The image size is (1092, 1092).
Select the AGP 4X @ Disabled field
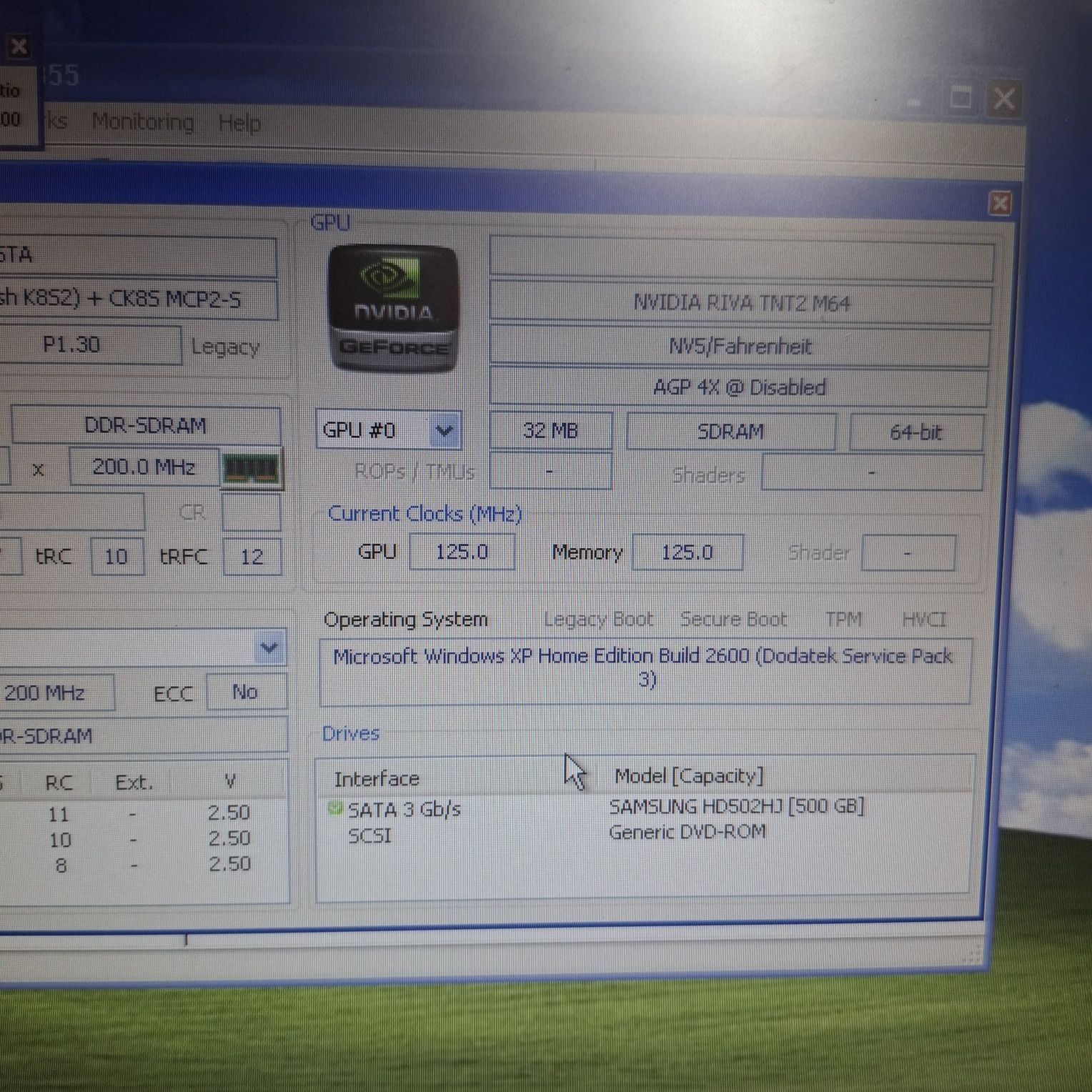tap(739, 387)
